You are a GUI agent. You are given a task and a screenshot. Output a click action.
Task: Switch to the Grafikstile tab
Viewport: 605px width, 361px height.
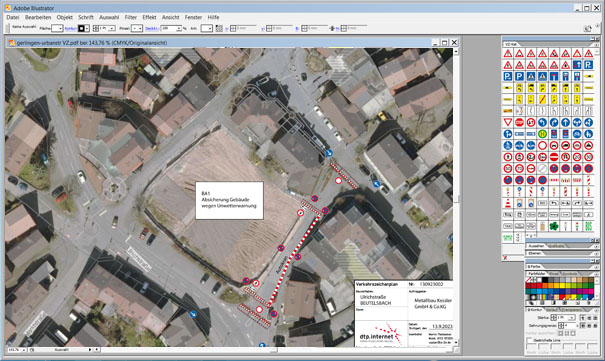[x=557, y=246]
